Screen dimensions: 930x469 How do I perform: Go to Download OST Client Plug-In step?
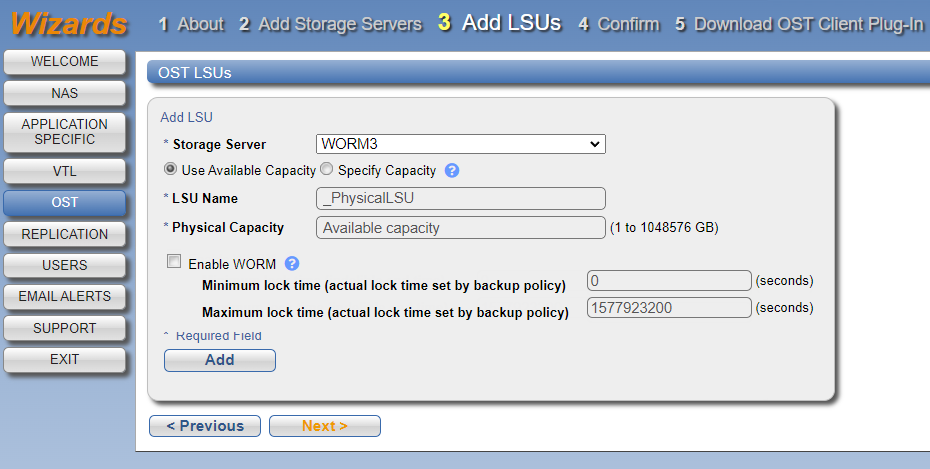click(799, 24)
